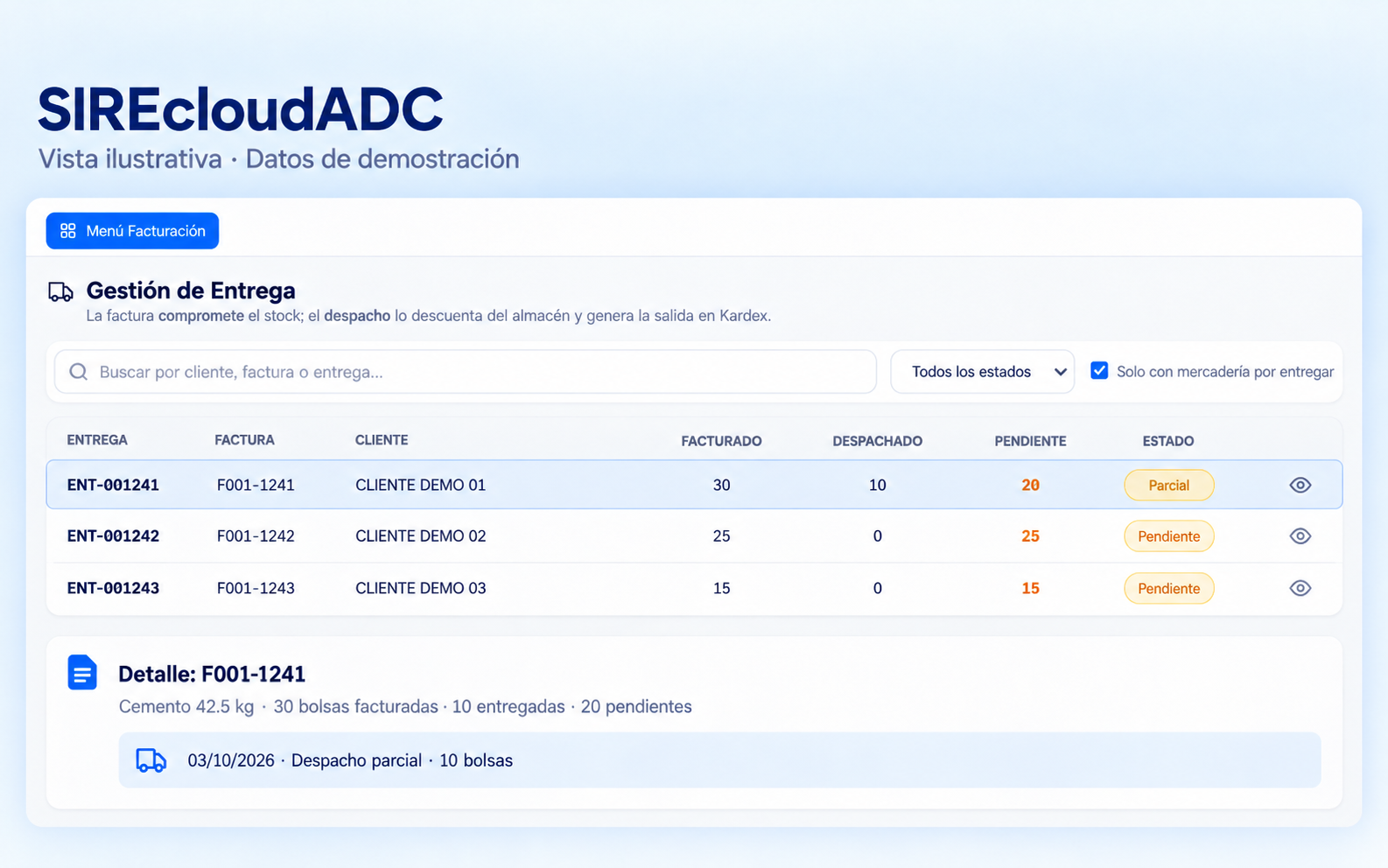
Task: Sort by ESTADO column header
Action: (x=1167, y=441)
